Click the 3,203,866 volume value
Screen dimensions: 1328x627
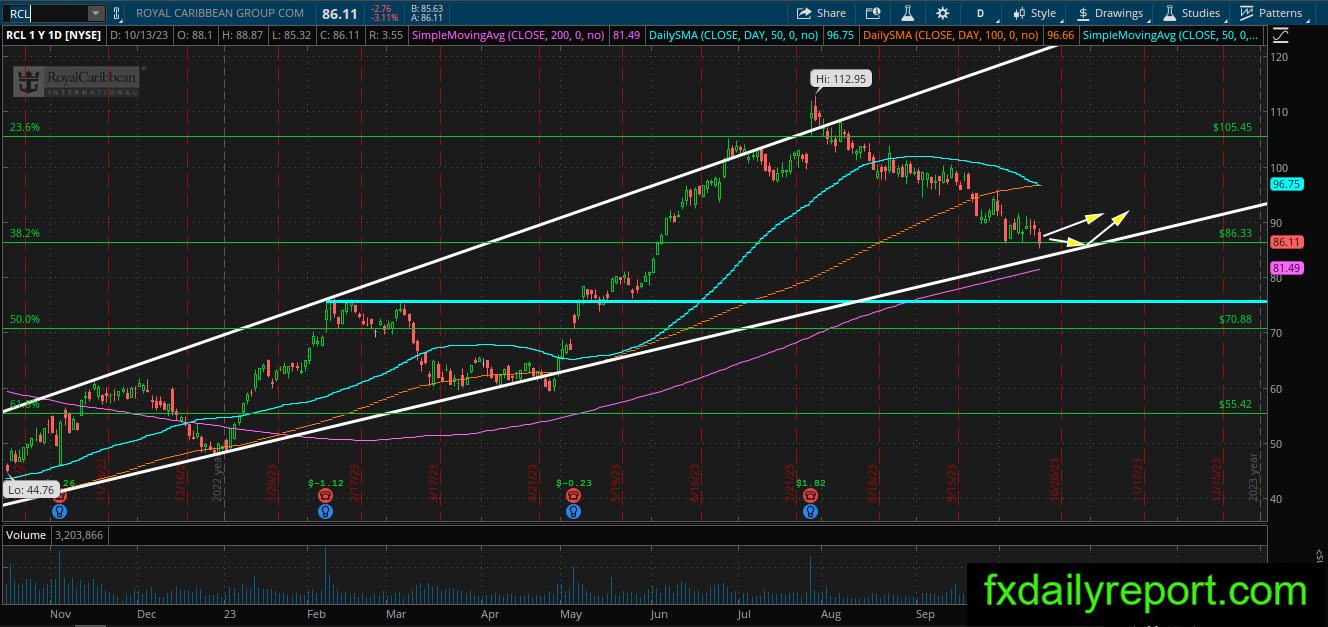78,535
